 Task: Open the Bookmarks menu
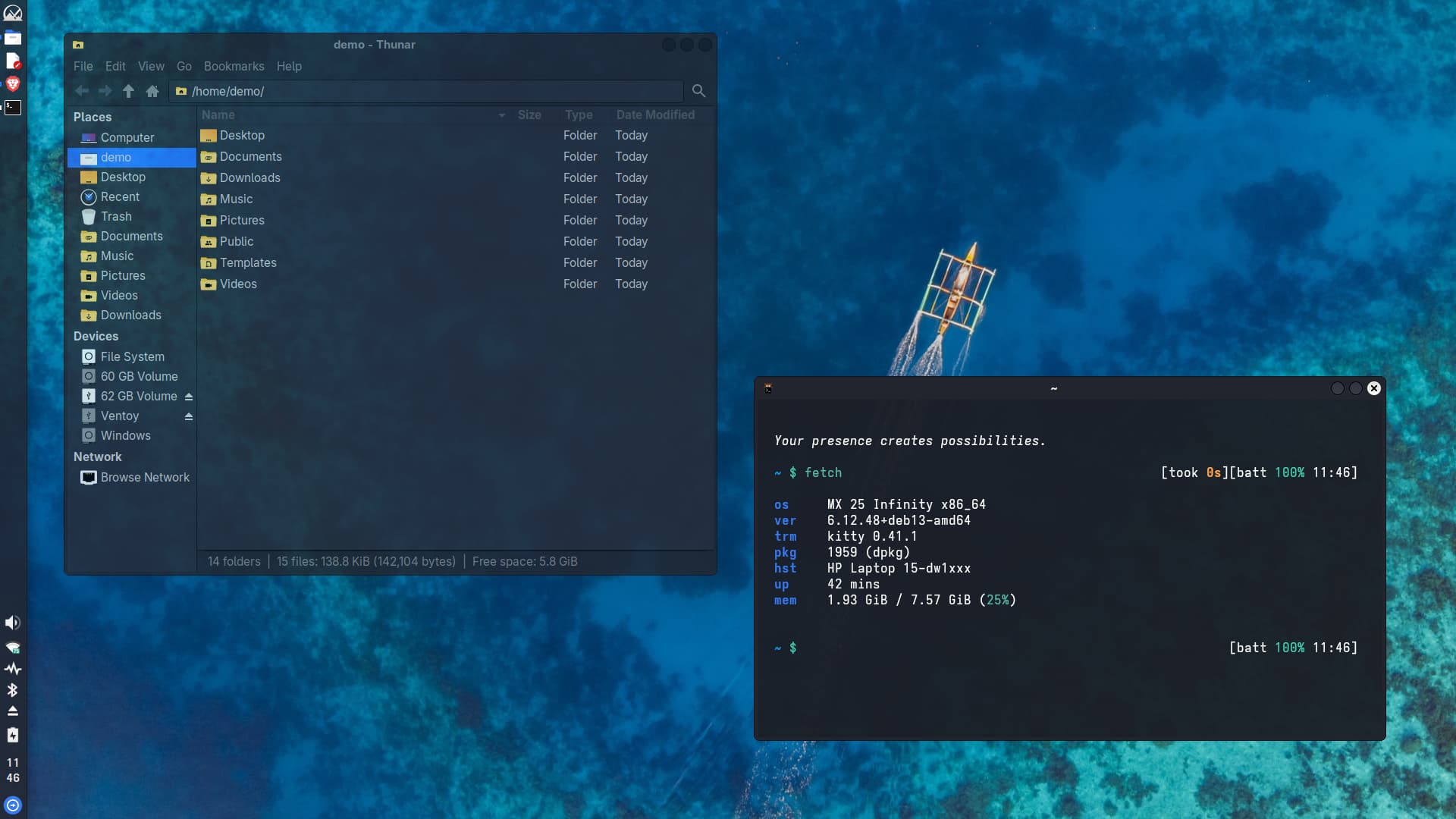(234, 66)
